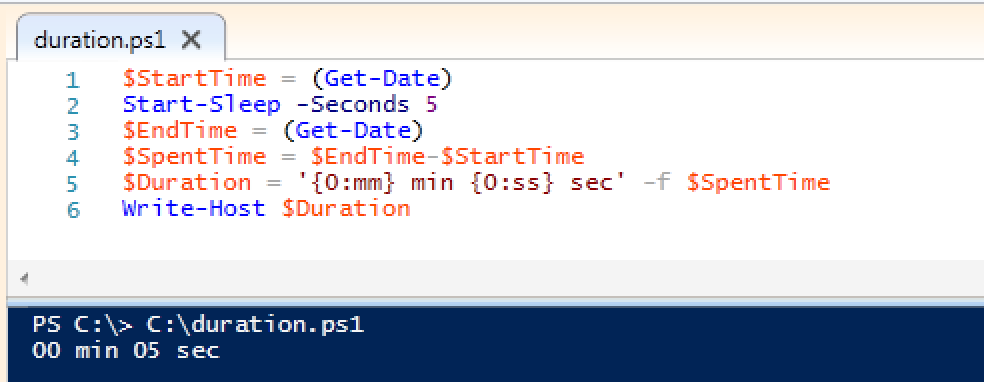Click line number 4 in the gutter

[x=73, y=157]
